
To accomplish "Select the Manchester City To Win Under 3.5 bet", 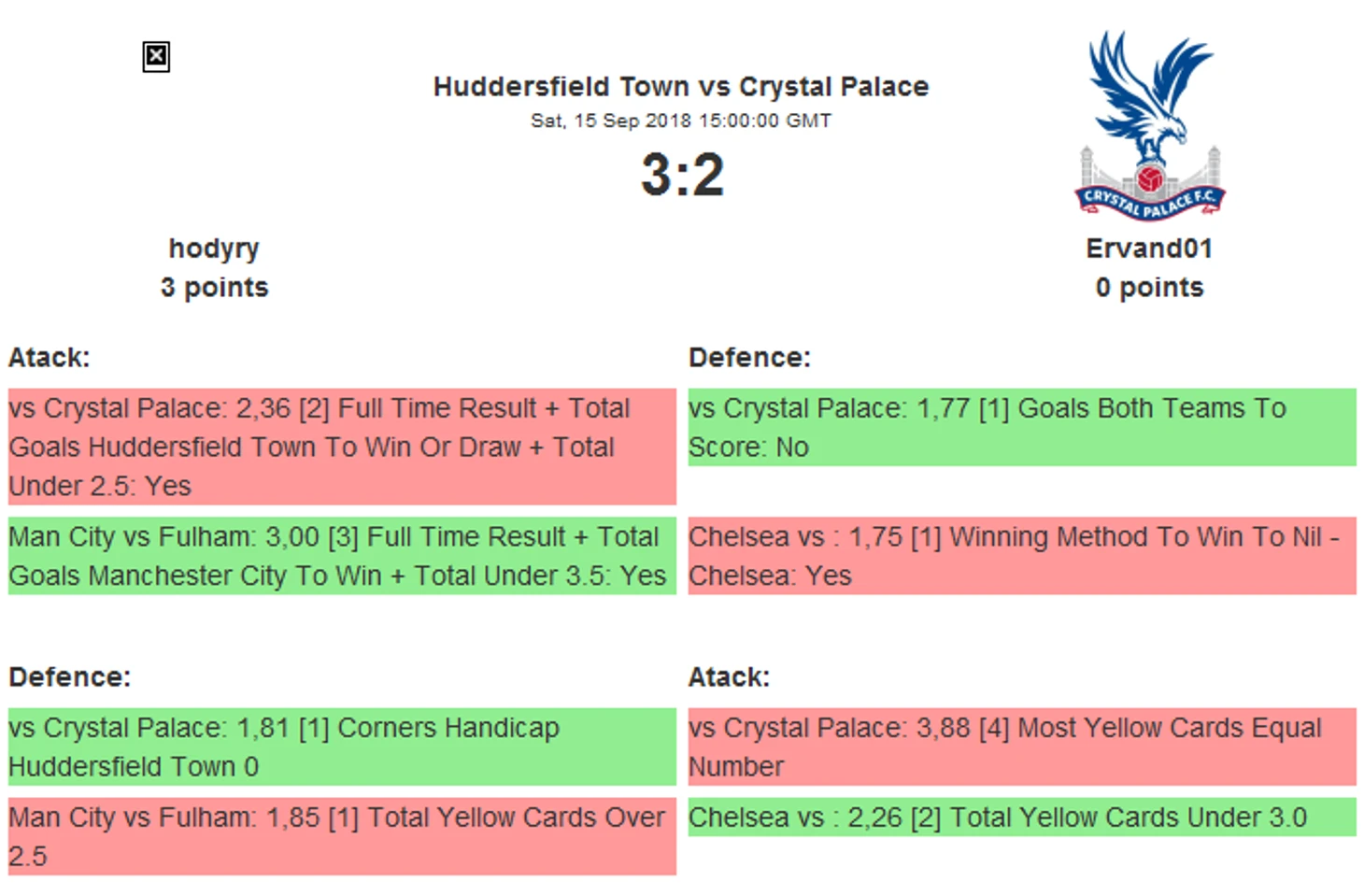I will pos(342,556).
